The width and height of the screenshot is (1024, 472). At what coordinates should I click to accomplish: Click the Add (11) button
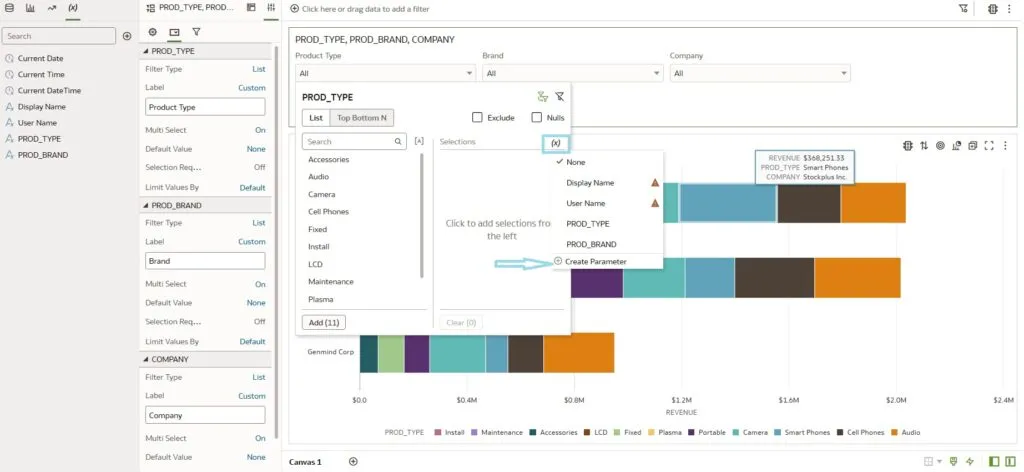pos(322,322)
